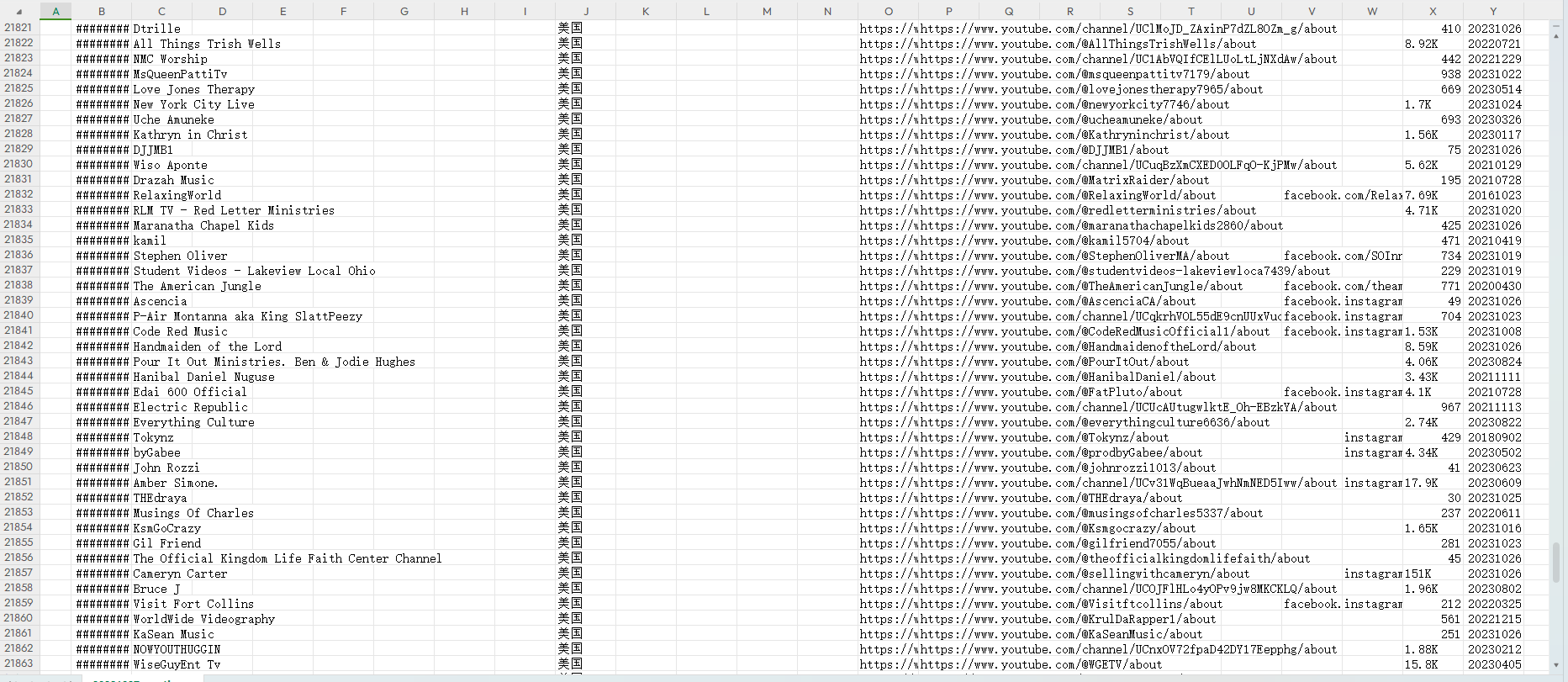Click cell 'All Things Trish Wells'
This screenshot has width=1568, height=682.
point(207,44)
